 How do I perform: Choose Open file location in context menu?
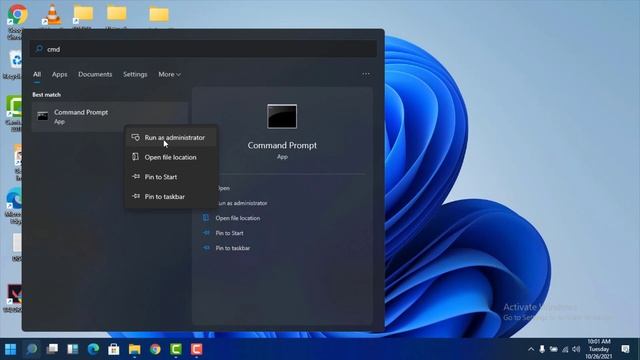pos(171,157)
